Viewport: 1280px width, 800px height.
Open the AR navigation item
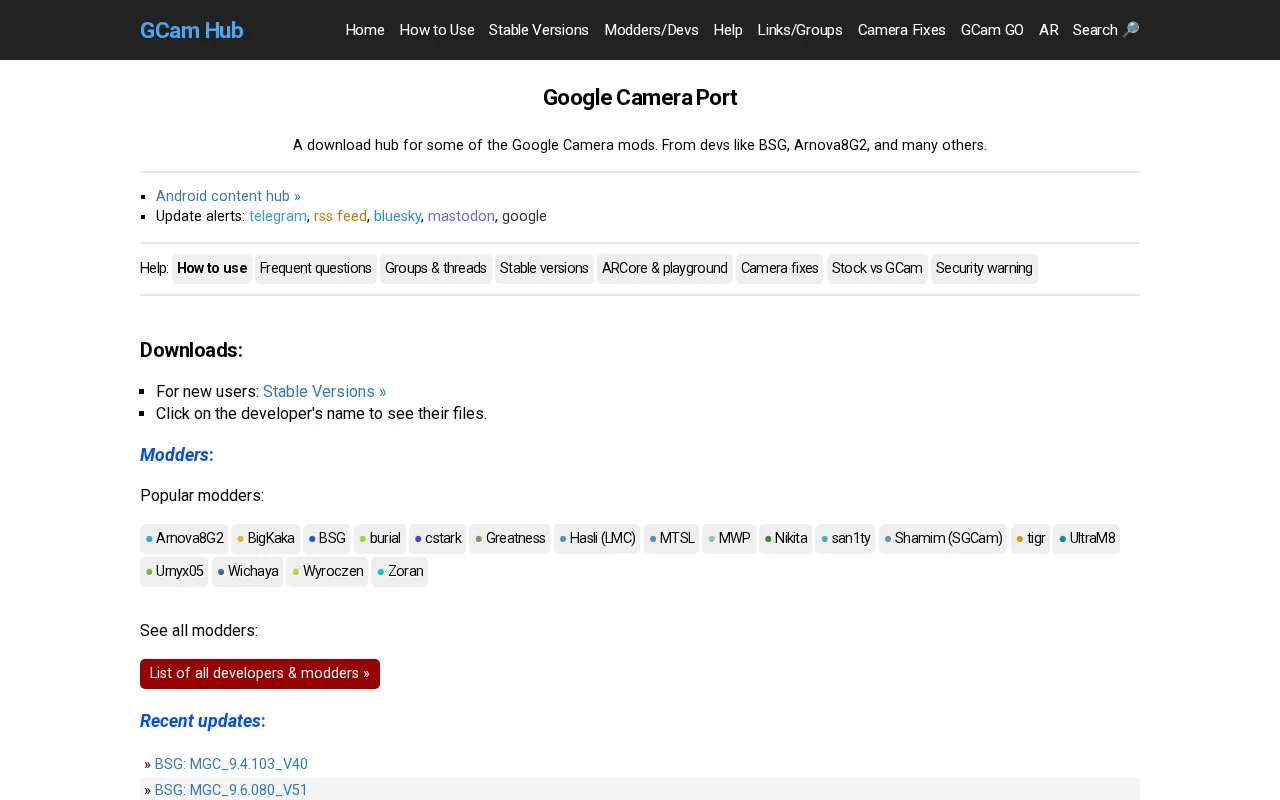click(1048, 30)
